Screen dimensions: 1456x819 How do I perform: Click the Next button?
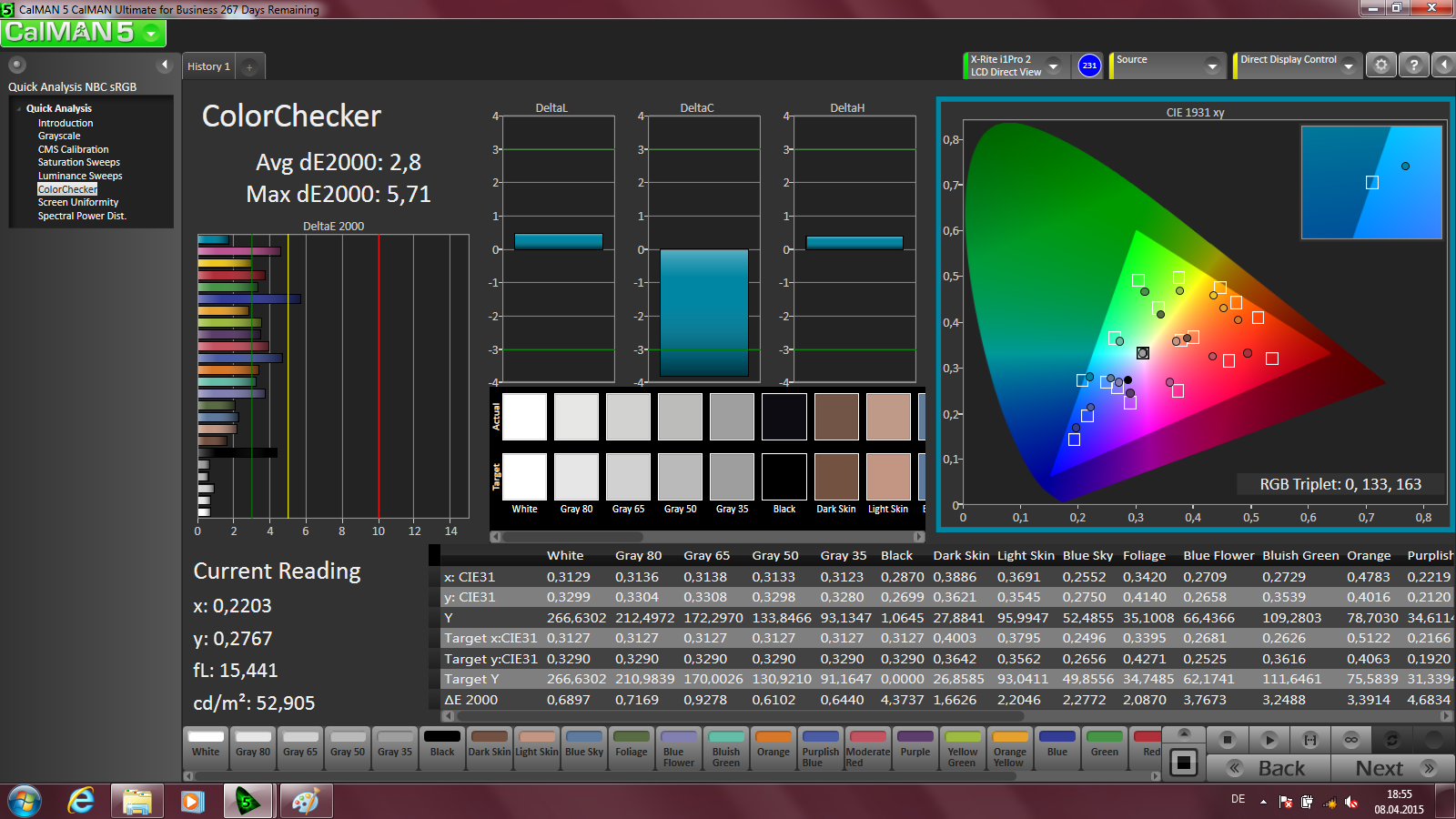coord(1392,768)
